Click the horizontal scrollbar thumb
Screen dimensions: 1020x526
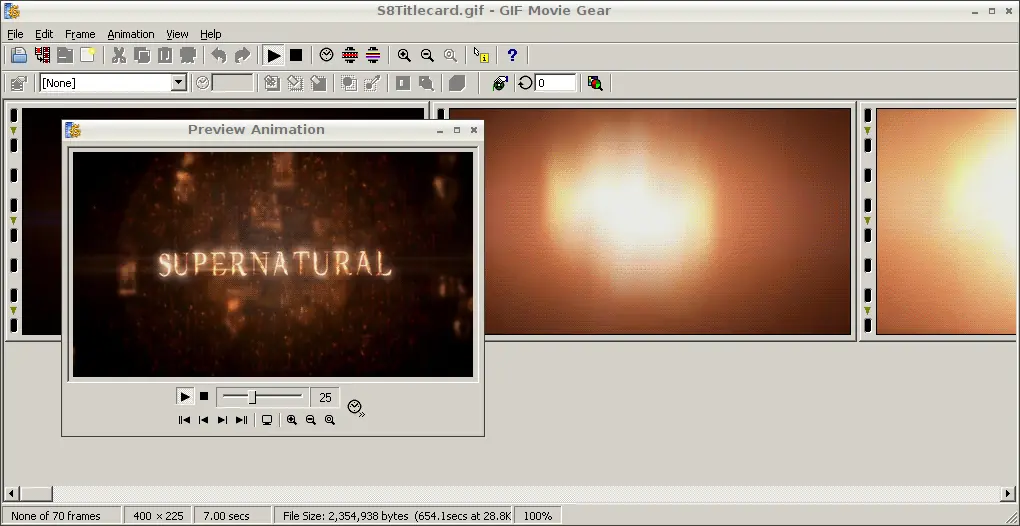pos(36,494)
